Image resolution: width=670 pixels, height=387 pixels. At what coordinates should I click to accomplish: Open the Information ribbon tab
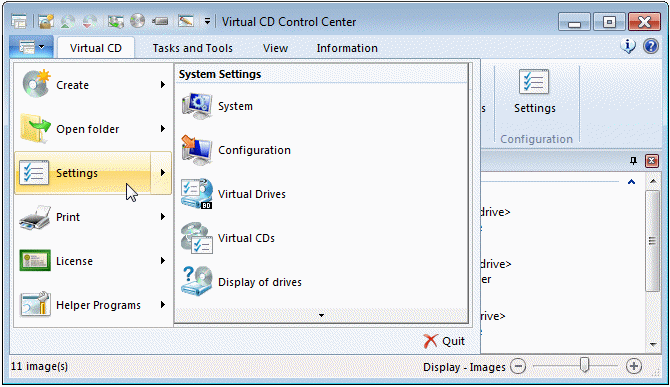pos(347,48)
